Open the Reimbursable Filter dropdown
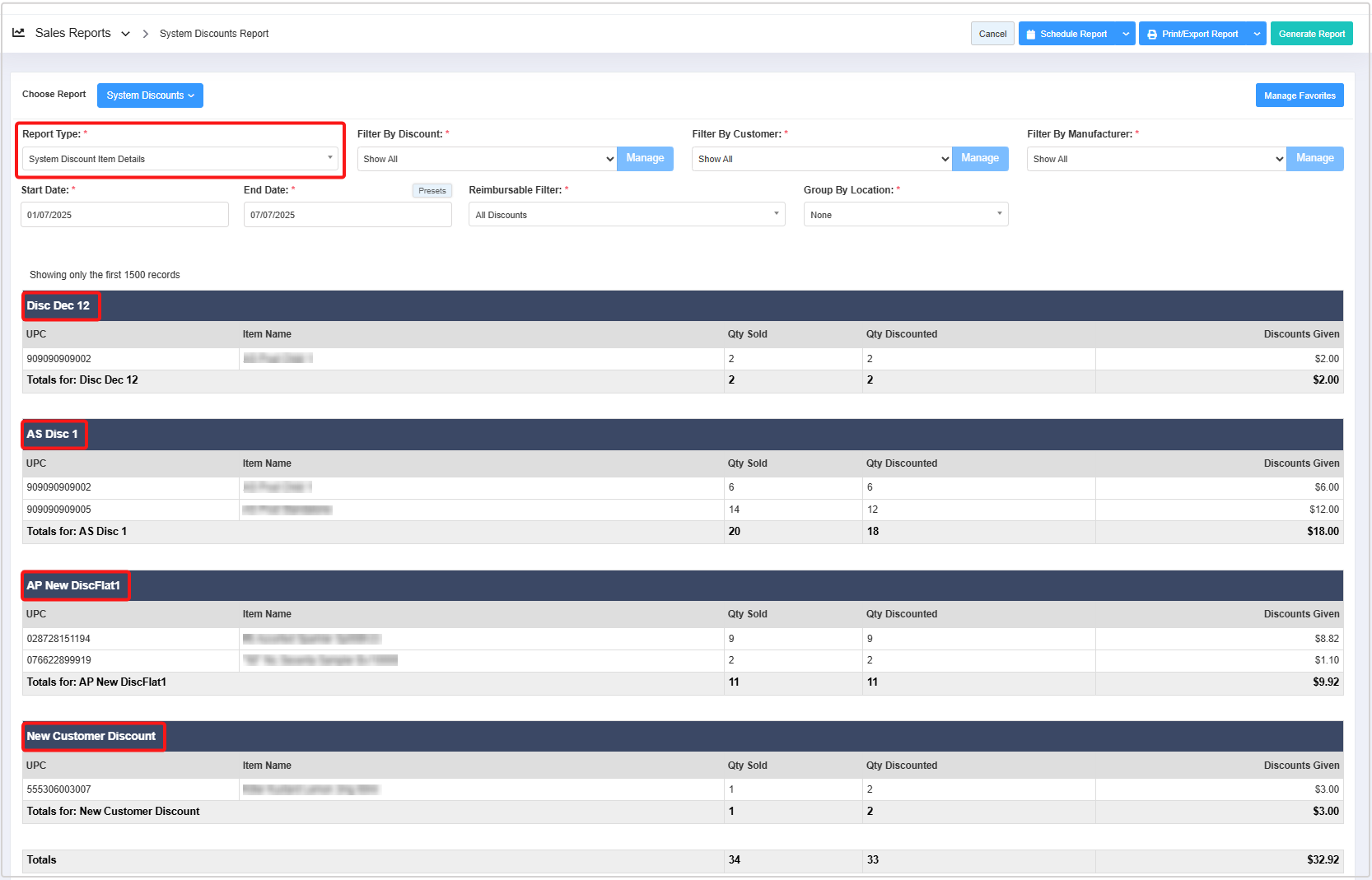The width and height of the screenshot is (1372, 880). tap(626, 215)
